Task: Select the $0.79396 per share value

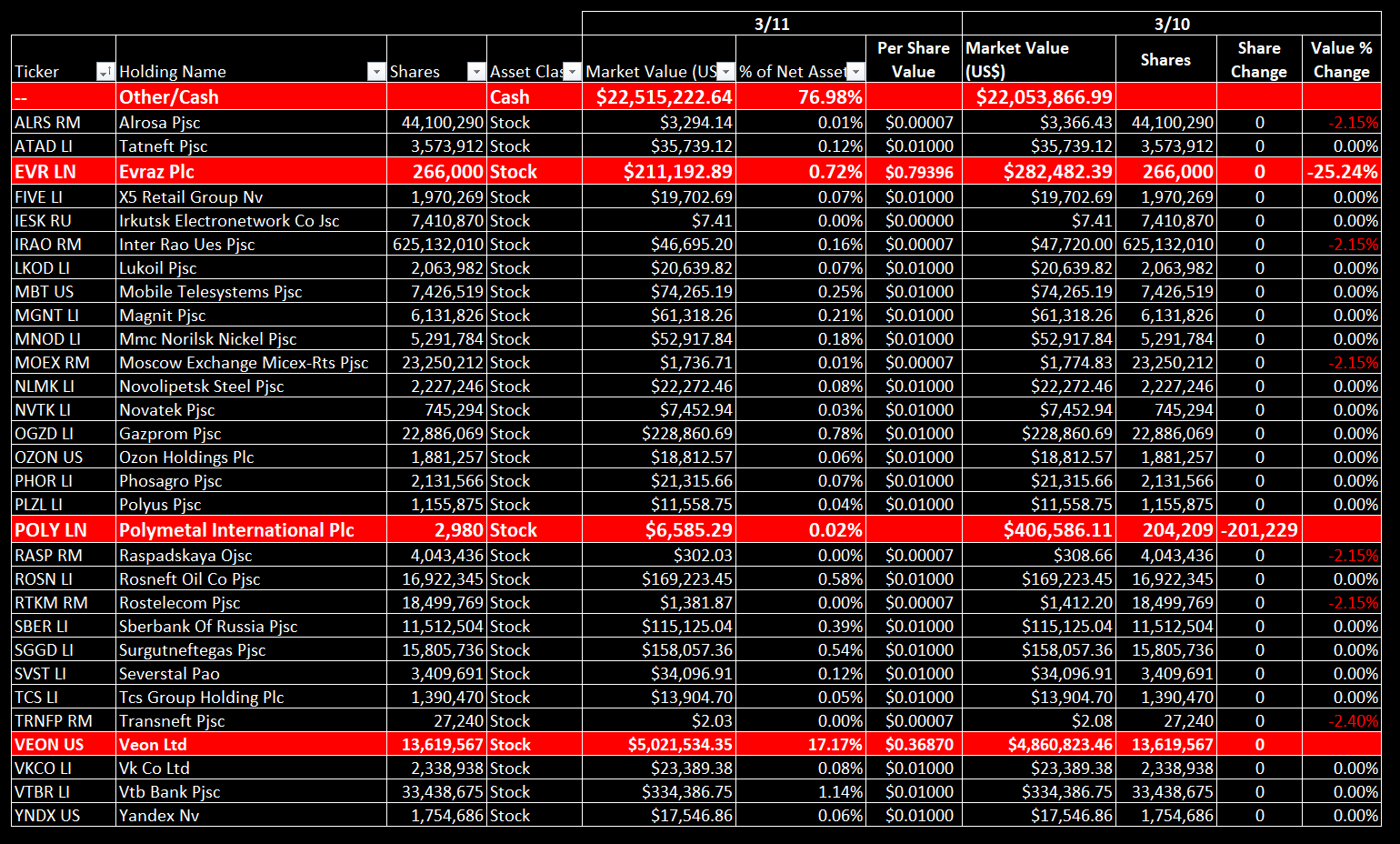Action: click(914, 172)
